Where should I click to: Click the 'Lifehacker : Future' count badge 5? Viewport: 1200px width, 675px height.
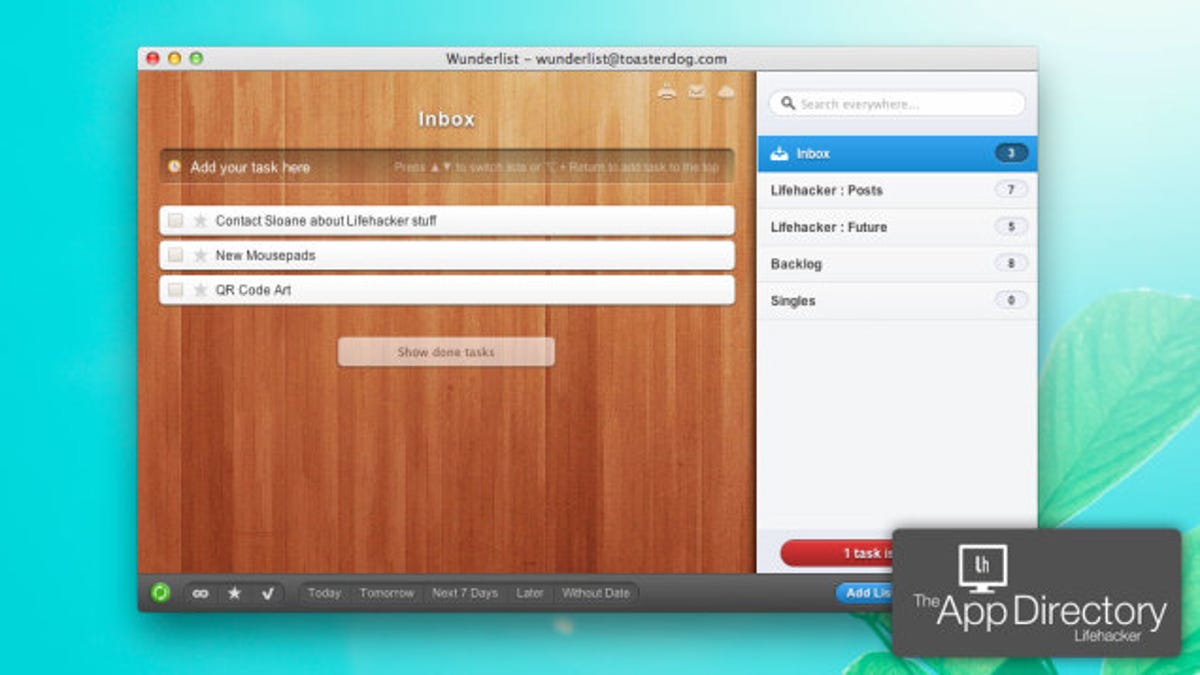pos(1011,227)
